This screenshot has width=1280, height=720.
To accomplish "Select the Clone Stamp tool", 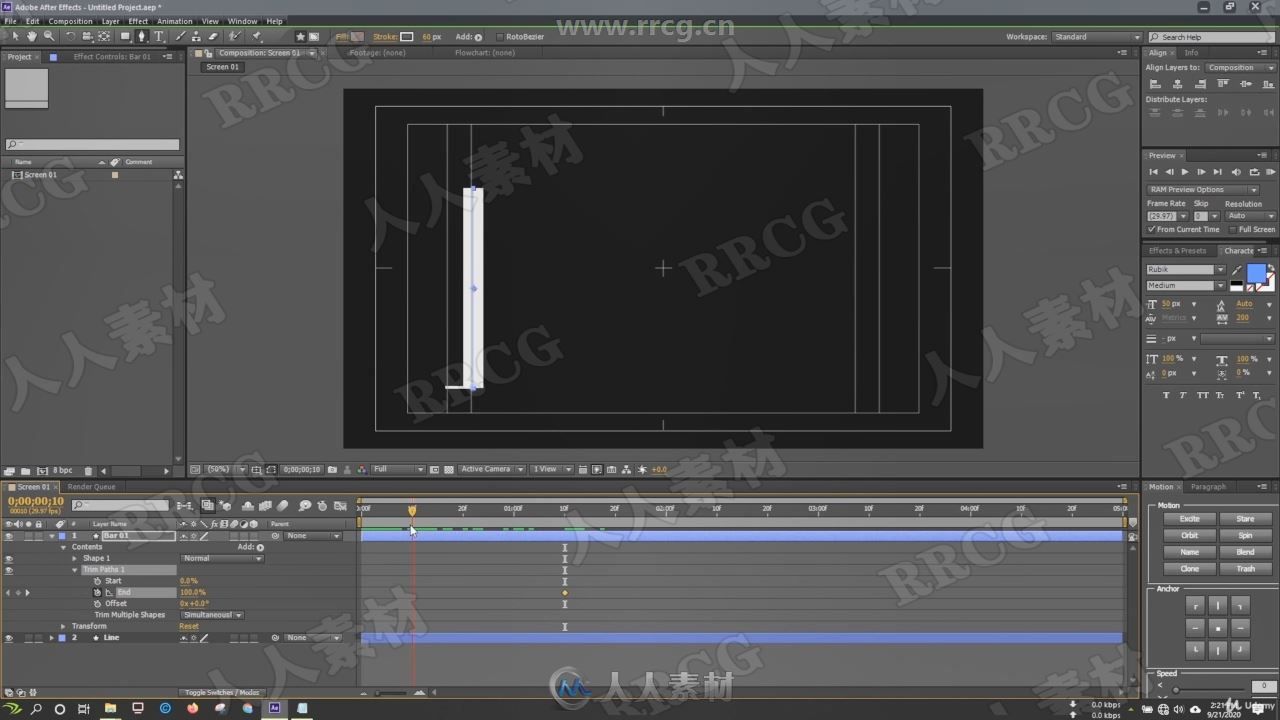I will 196,36.
